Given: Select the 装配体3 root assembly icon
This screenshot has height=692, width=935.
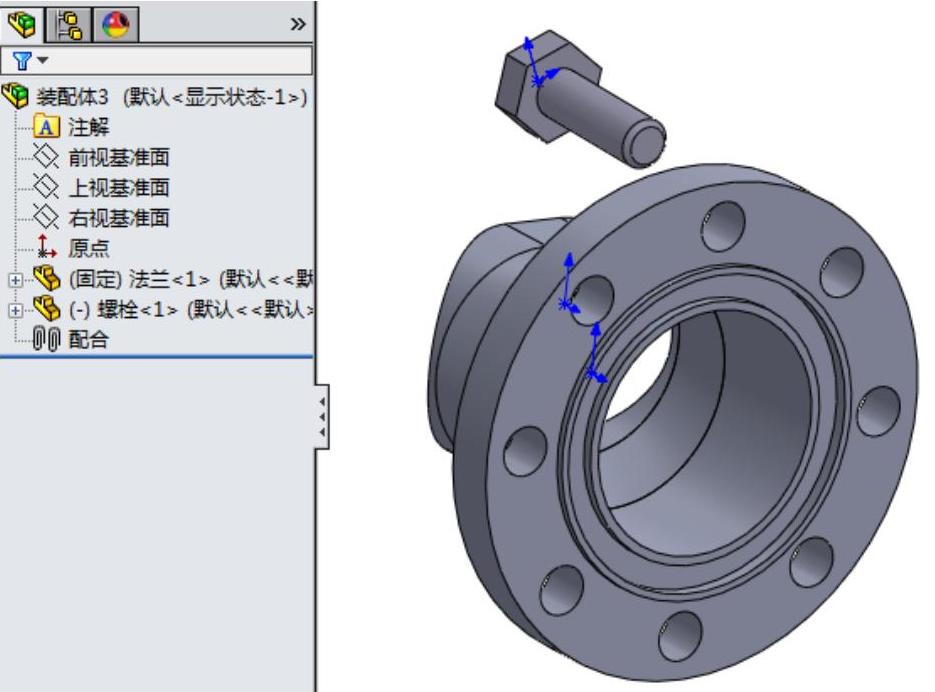Looking at the screenshot, I should click(x=16, y=95).
